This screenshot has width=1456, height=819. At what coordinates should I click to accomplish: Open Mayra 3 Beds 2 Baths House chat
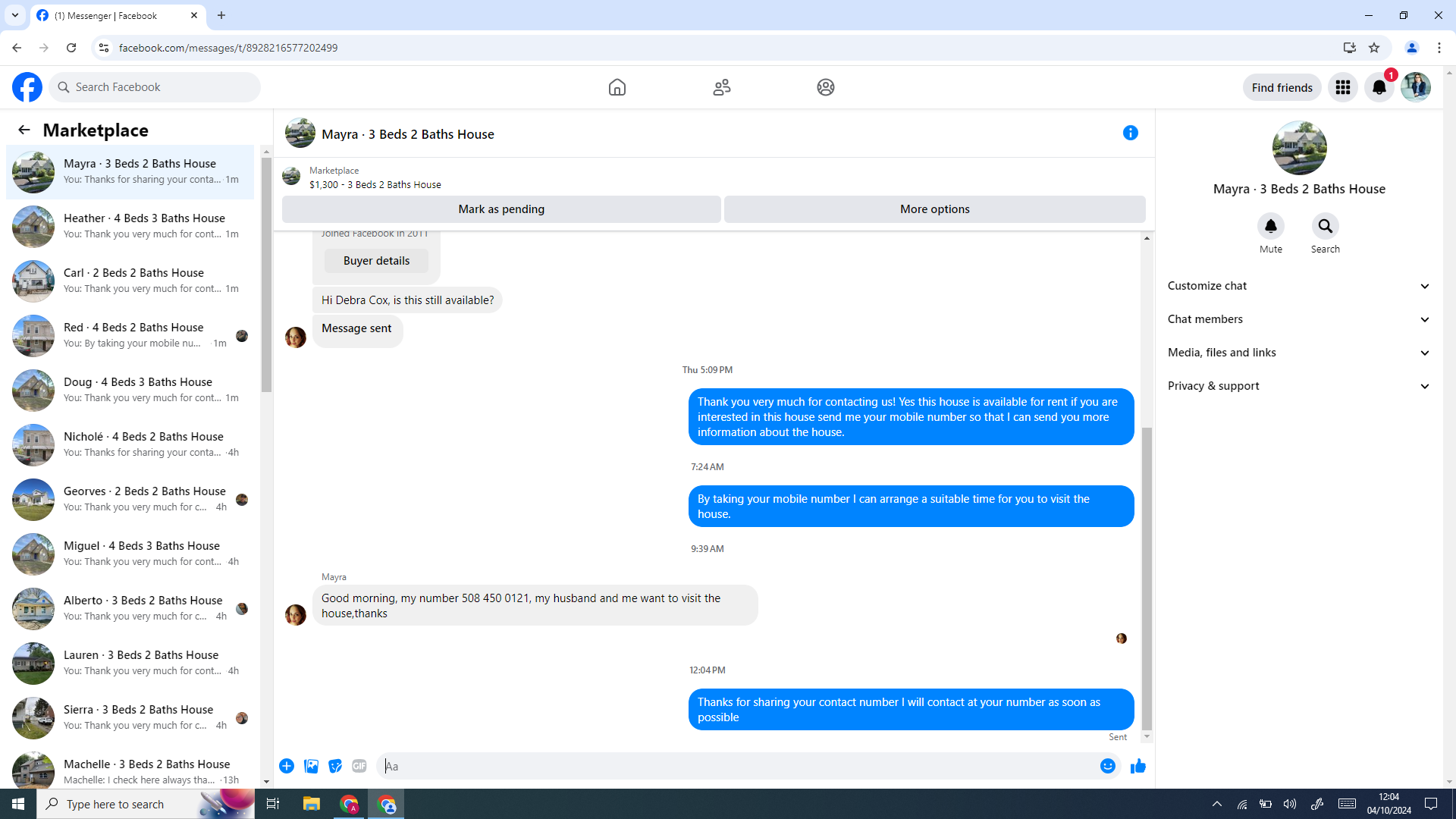[130, 172]
